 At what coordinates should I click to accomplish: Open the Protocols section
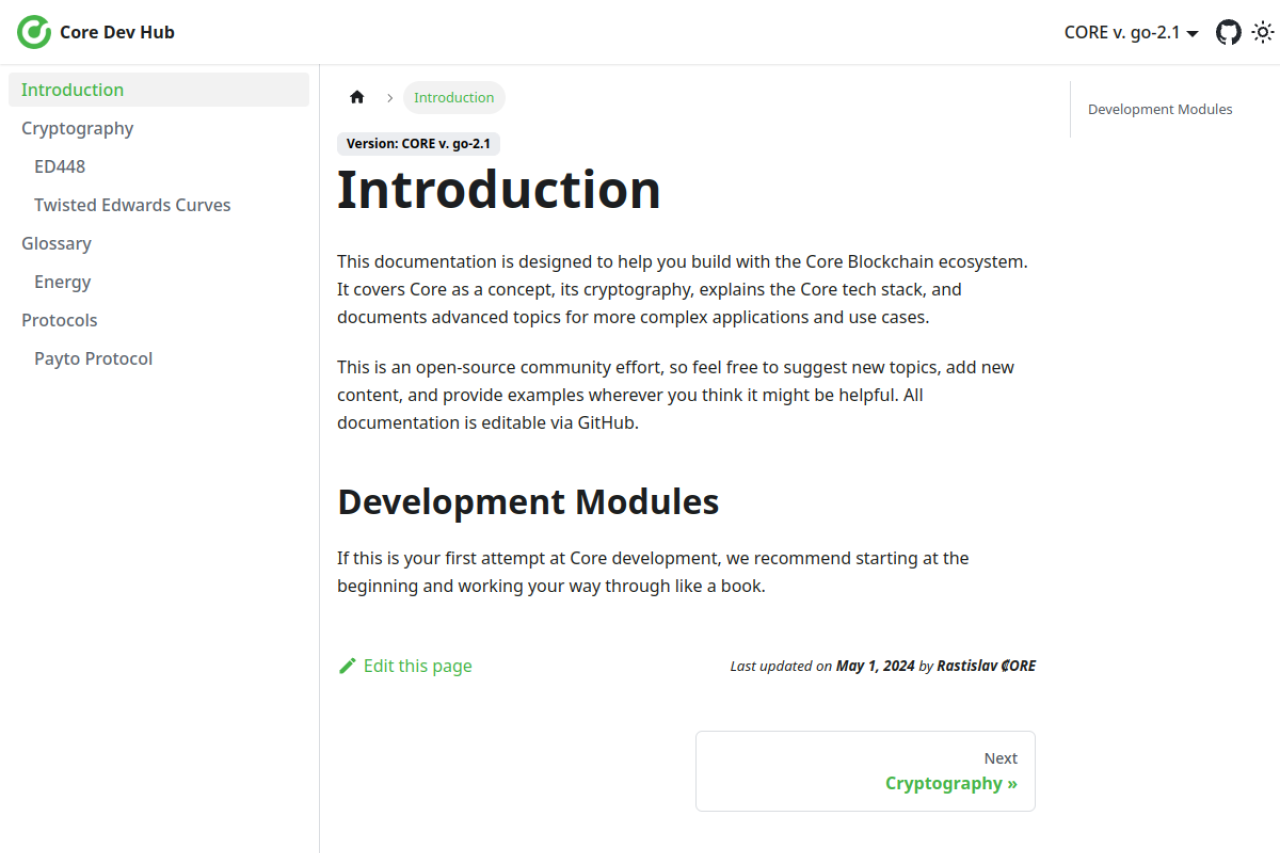(x=59, y=320)
